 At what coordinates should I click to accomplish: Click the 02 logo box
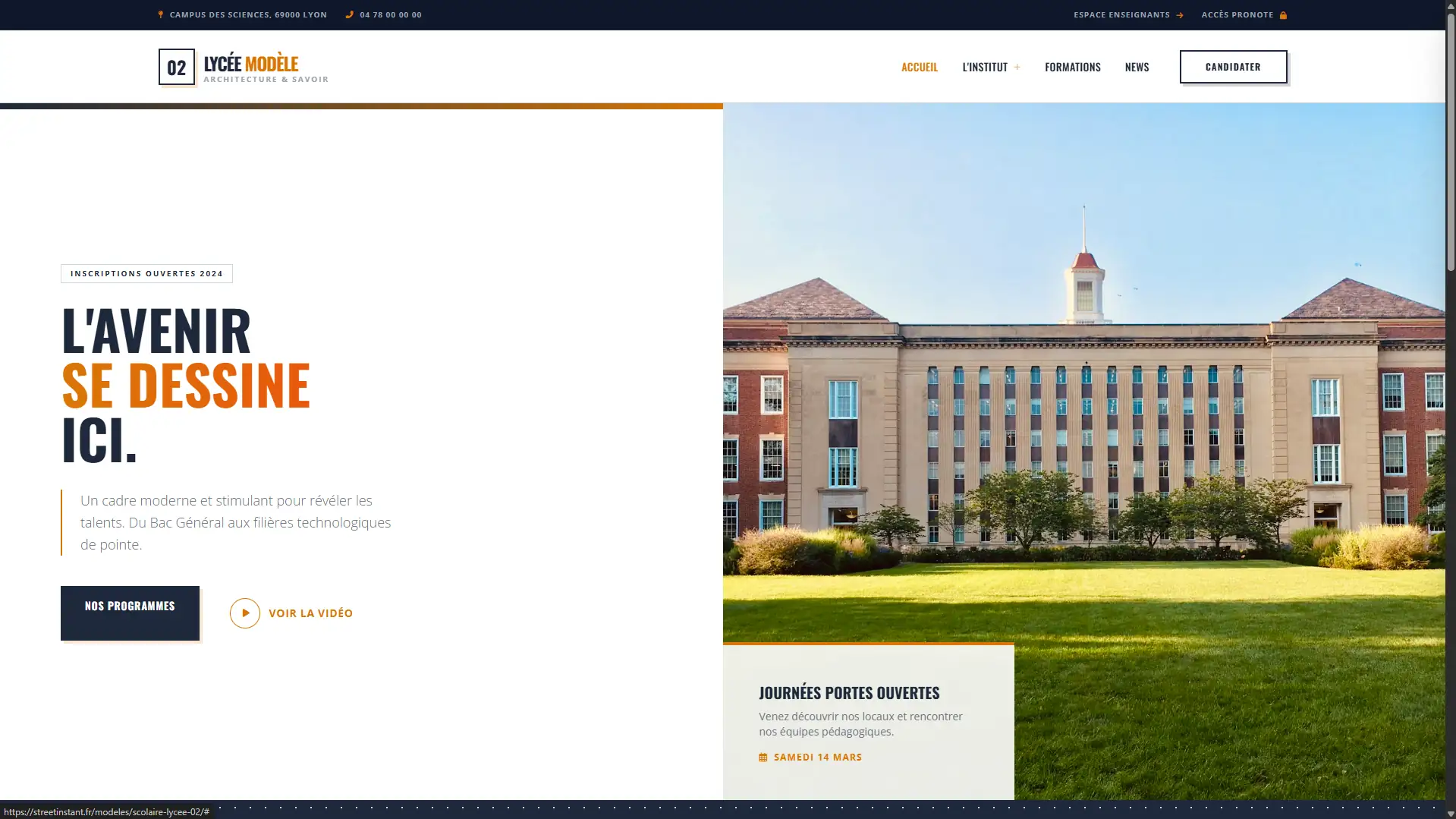176,68
